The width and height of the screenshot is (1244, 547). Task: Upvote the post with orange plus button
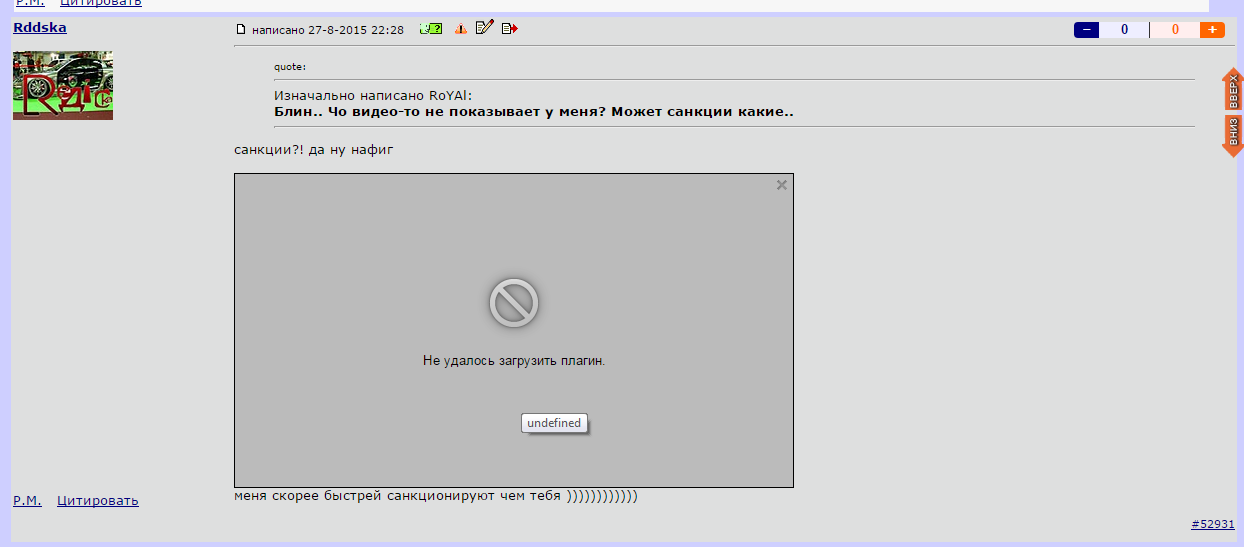1213,30
